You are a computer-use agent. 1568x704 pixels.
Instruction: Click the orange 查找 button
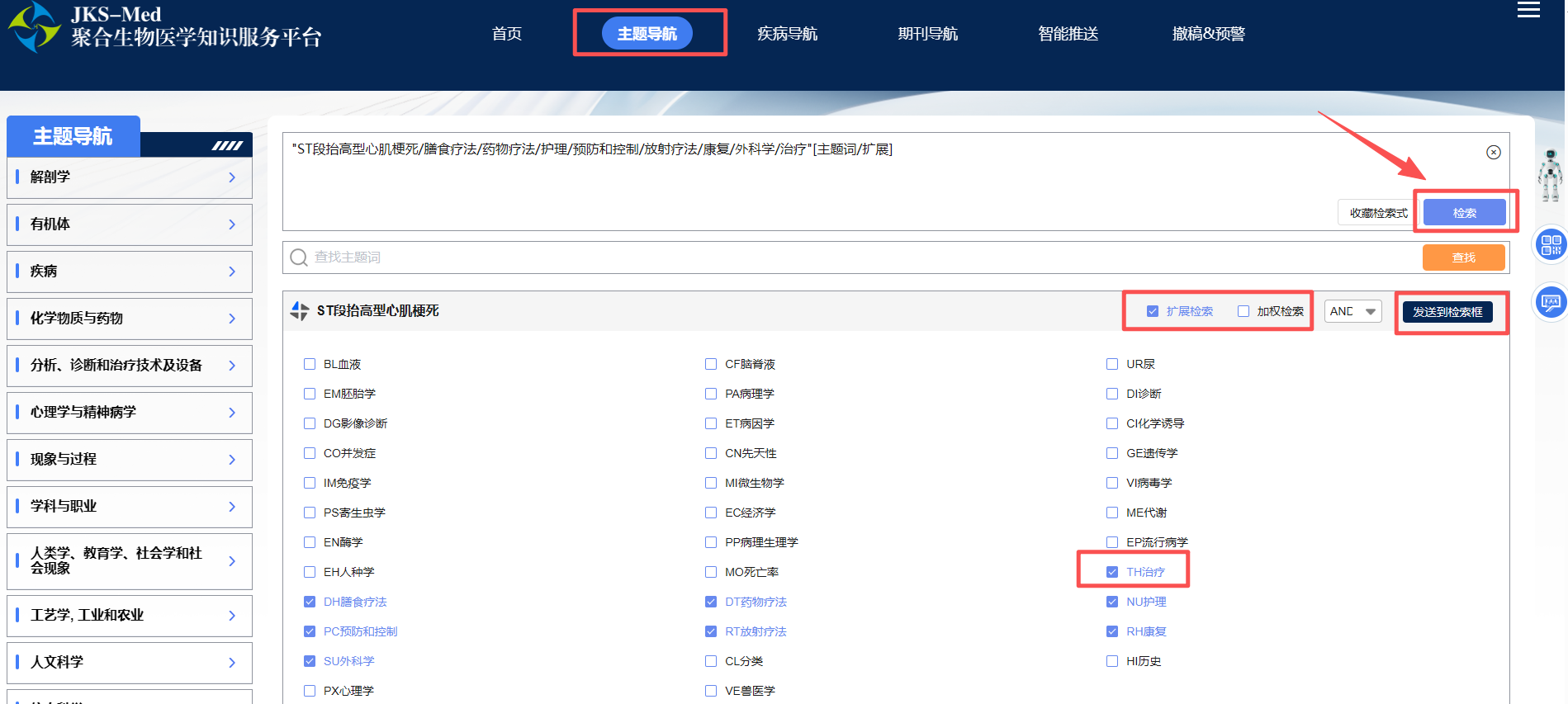click(x=1463, y=258)
